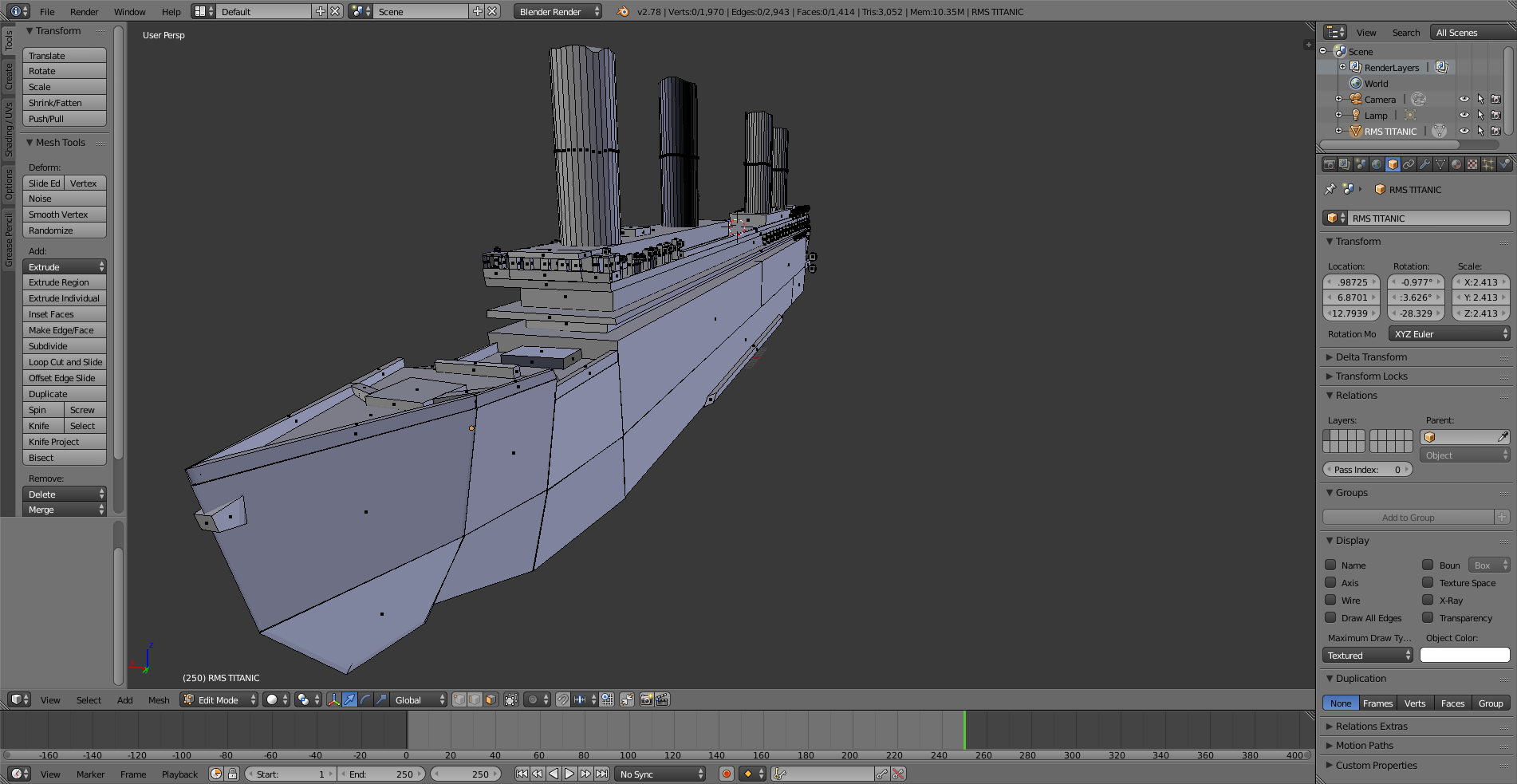Click the white Object Color swatch
The image size is (1517, 784).
pos(1464,656)
